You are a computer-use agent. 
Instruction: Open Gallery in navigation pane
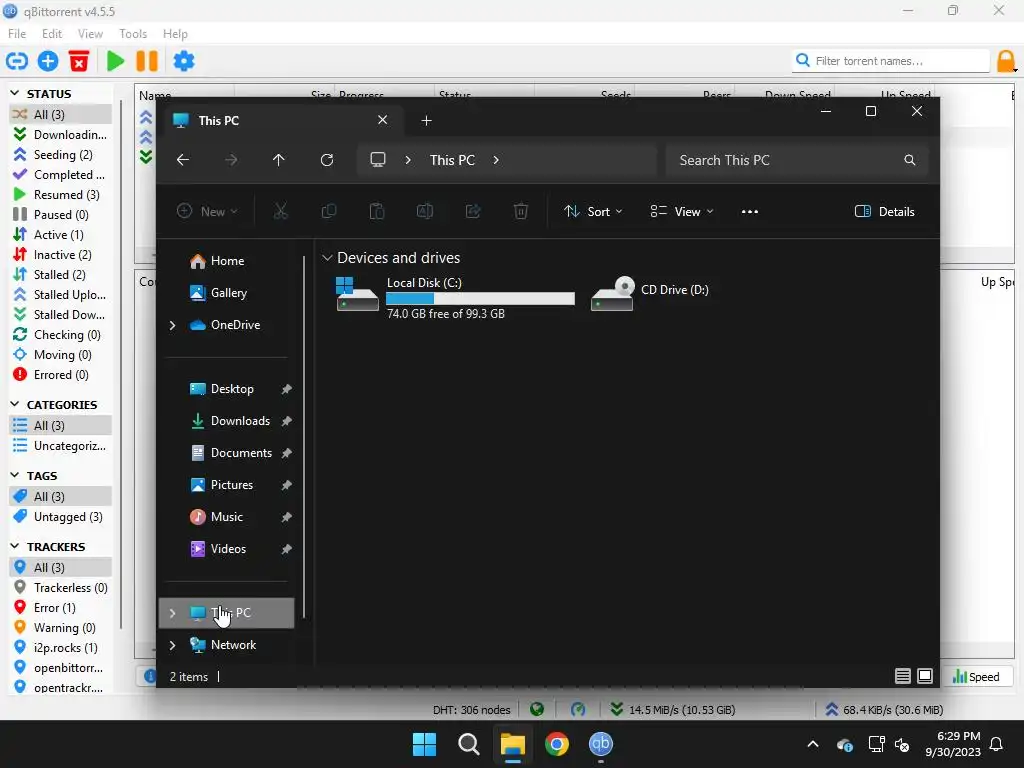click(x=227, y=293)
